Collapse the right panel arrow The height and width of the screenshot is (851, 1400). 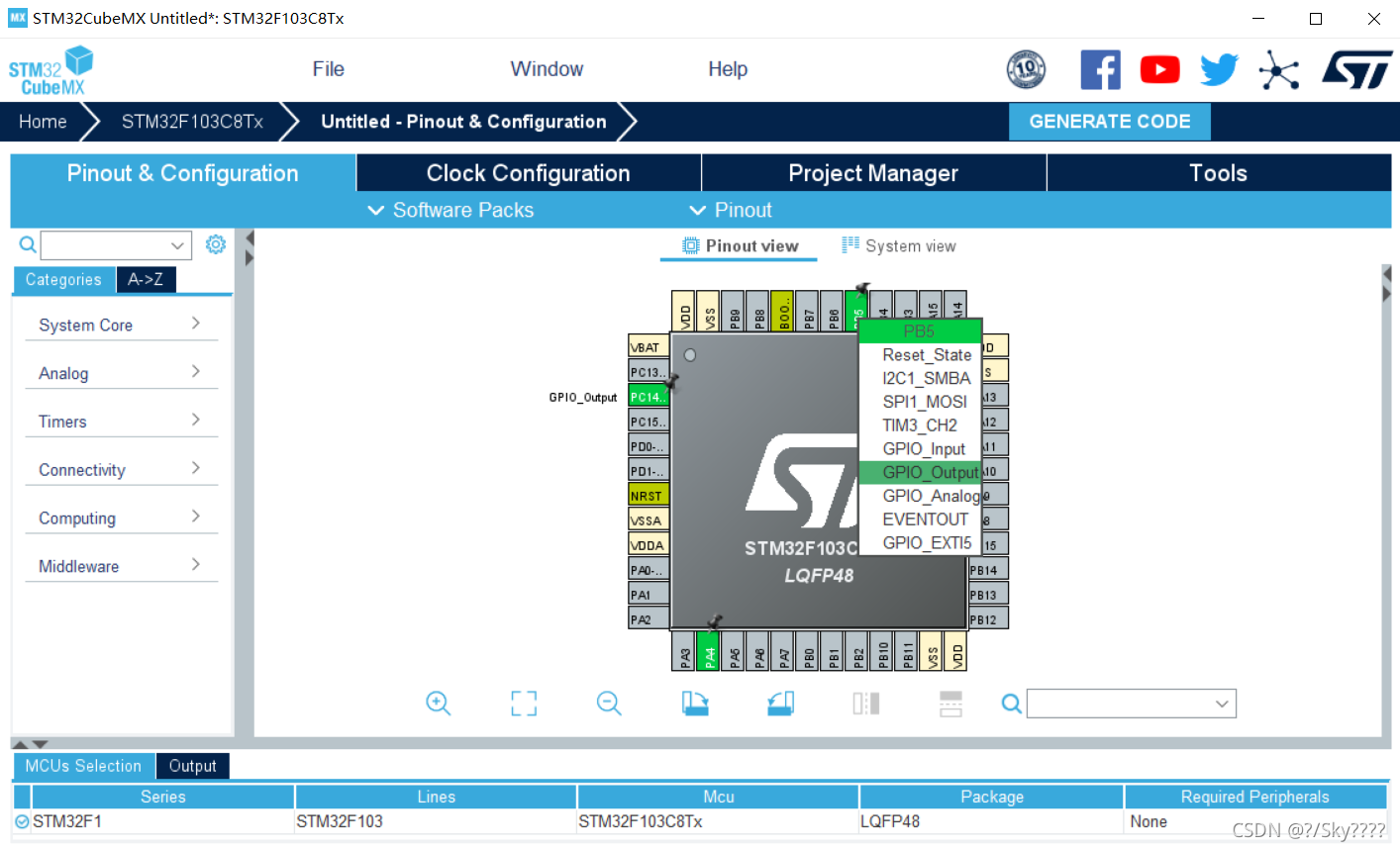[1386, 293]
